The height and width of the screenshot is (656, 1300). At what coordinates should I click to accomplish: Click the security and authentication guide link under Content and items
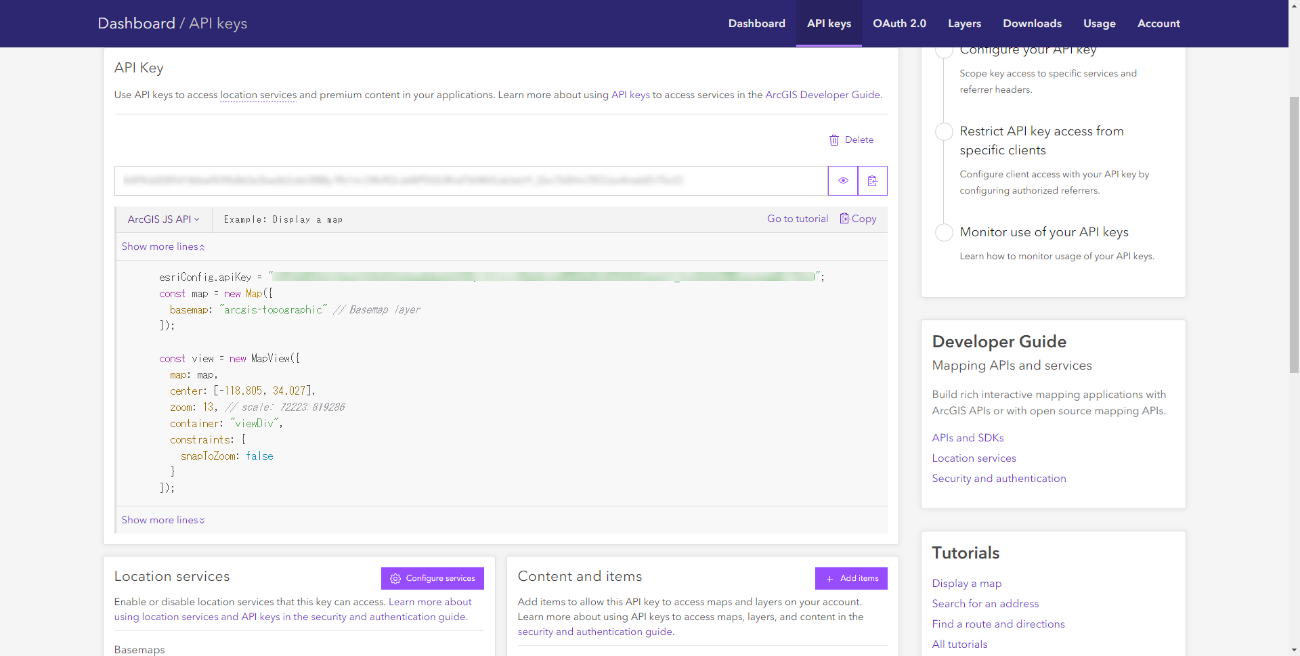[x=595, y=632]
